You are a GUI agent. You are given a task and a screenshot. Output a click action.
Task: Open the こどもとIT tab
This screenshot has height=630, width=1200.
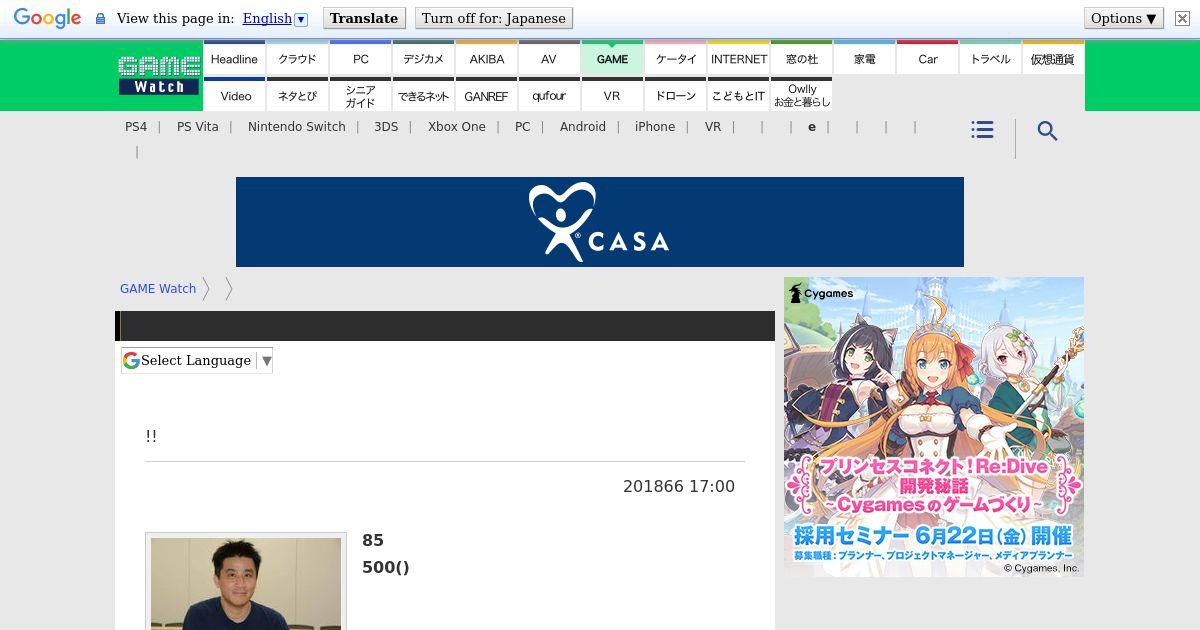tap(739, 96)
